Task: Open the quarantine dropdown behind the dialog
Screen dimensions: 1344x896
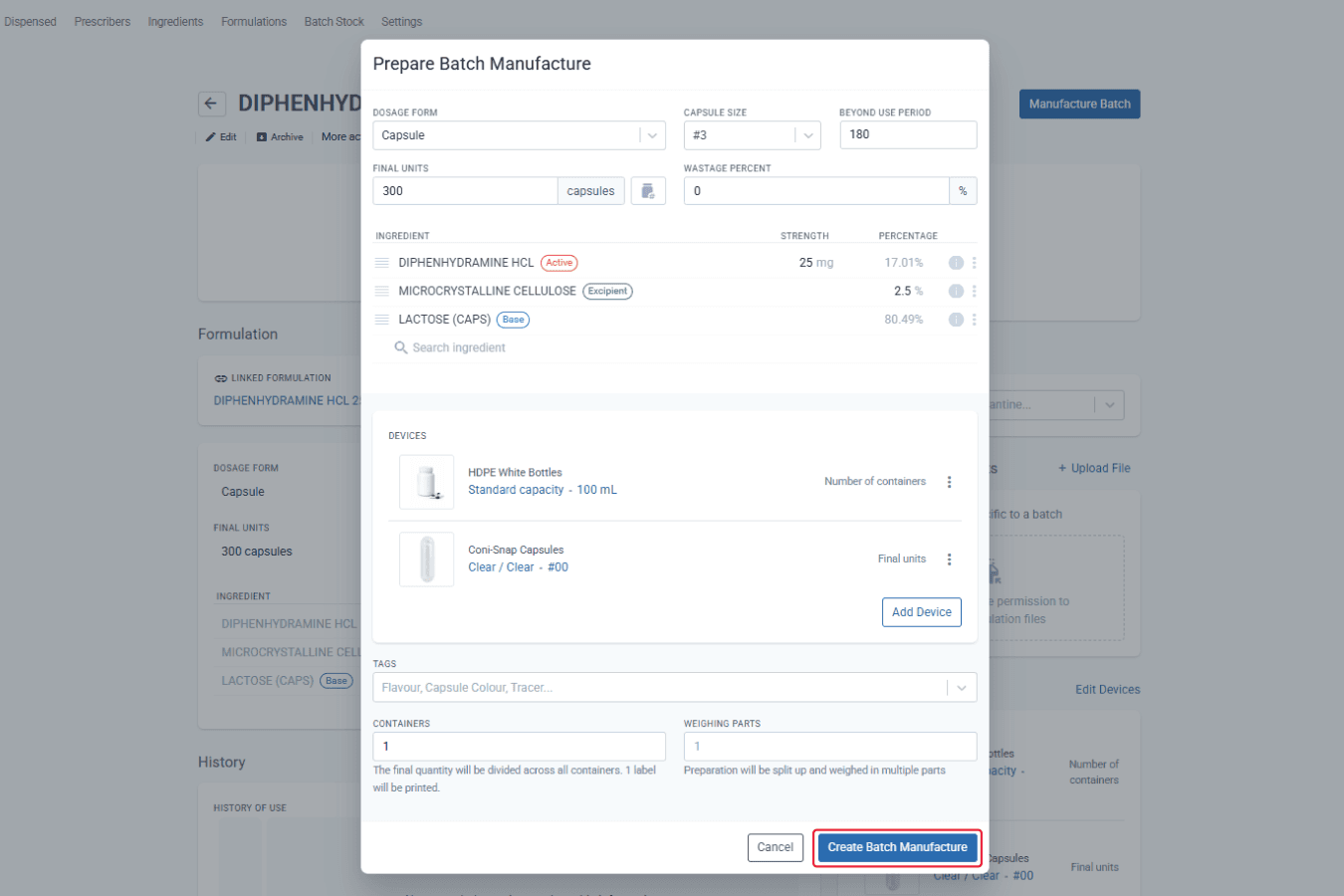Action: tap(1109, 405)
